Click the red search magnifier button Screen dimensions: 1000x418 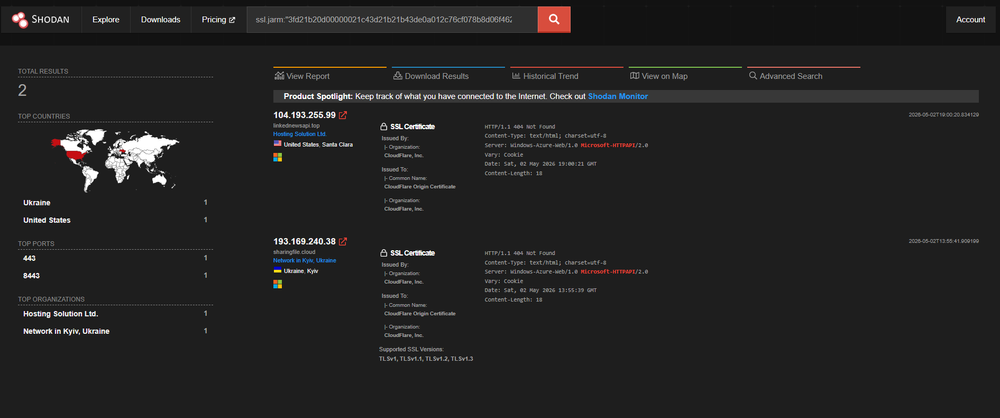[x=554, y=20]
